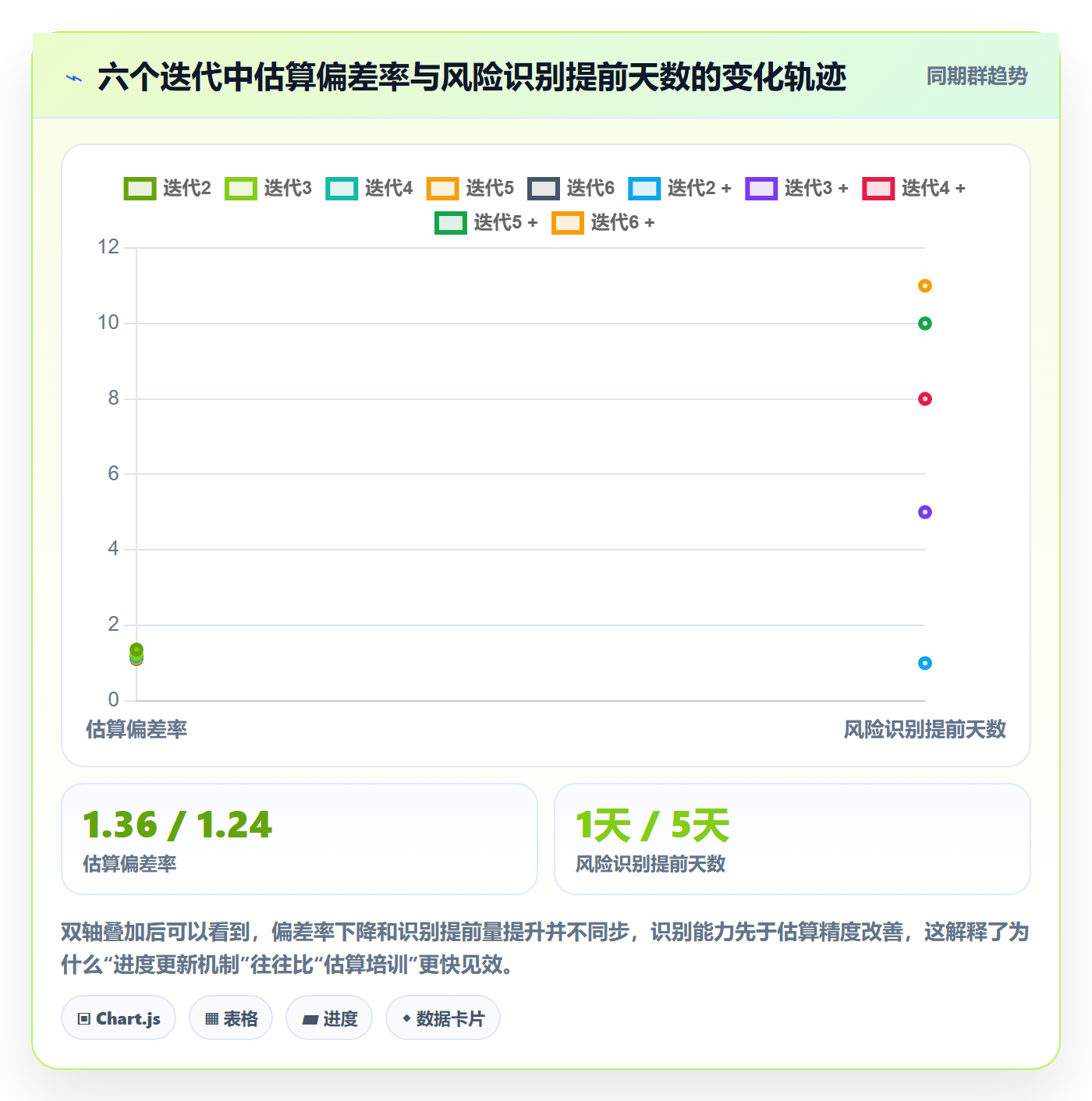Click the red data point at 8
The image size is (1092, 1101).
pyautogui.click(x=925, y=399)
